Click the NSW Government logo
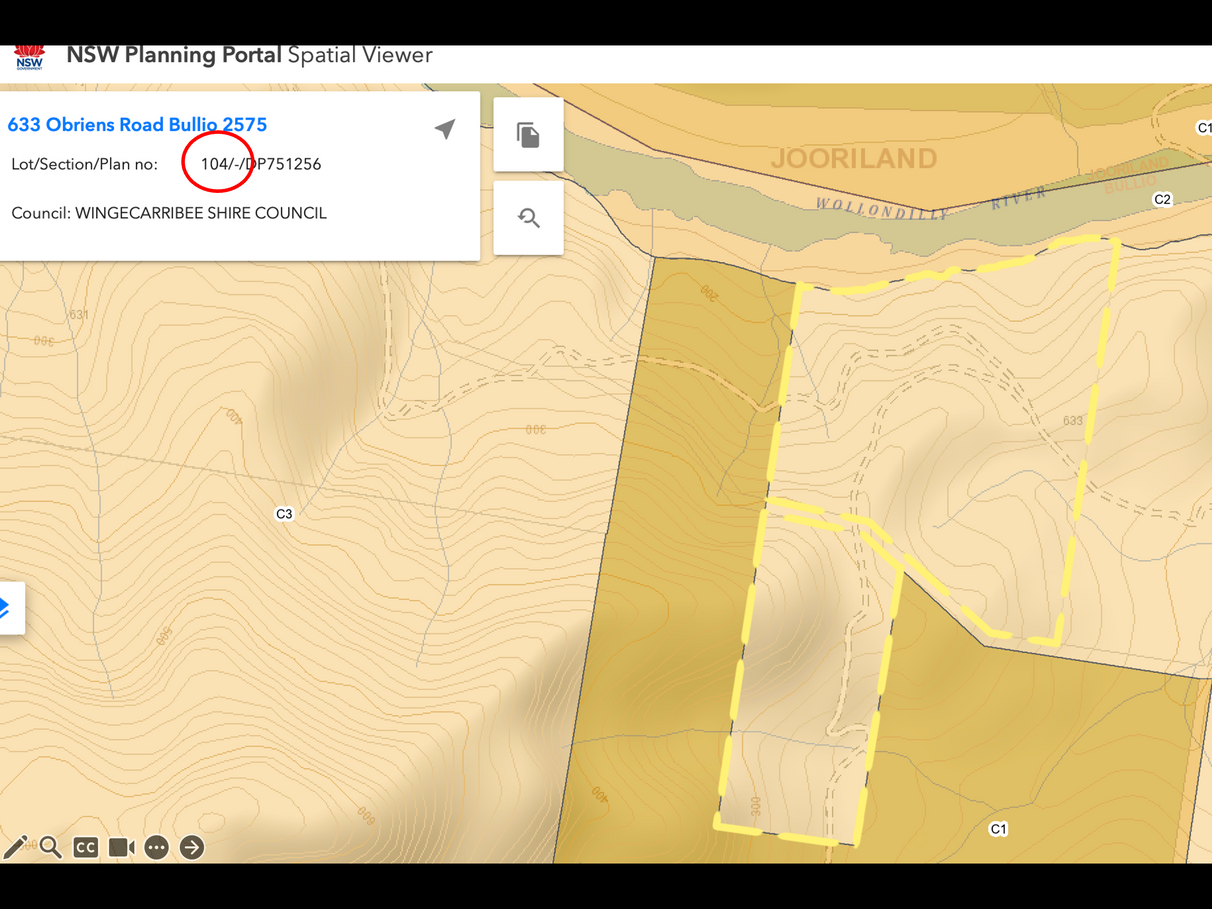The width and height of the screenshot is (1212, 909). 29,56
